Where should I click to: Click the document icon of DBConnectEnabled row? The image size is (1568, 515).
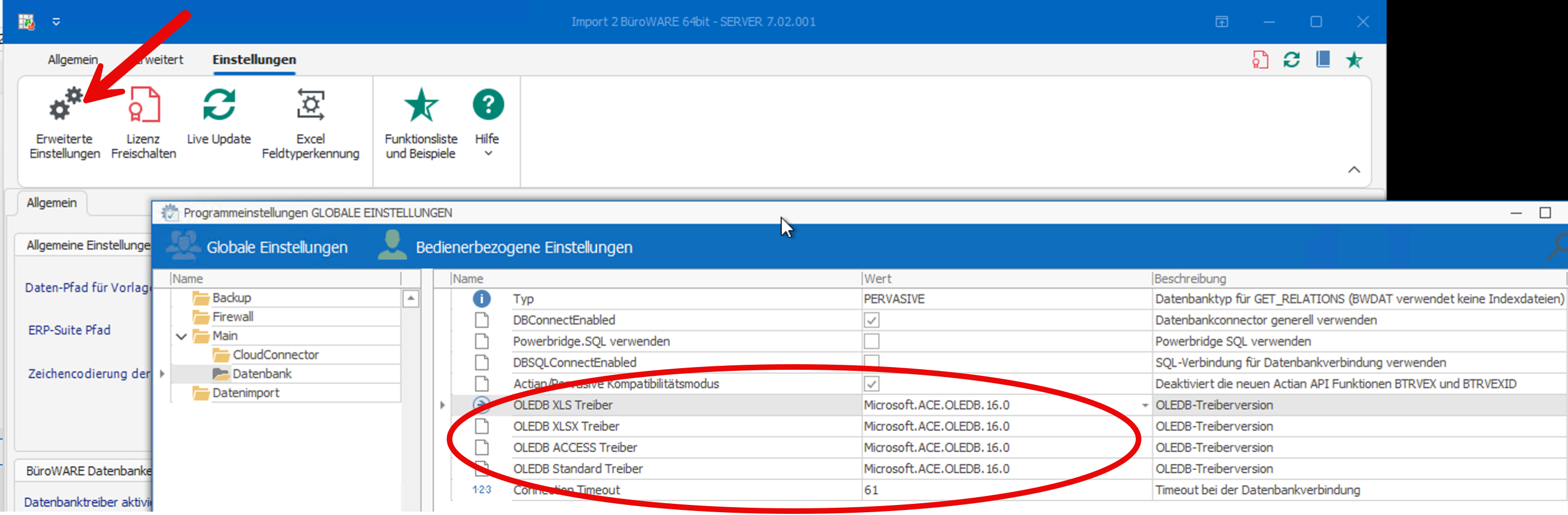point(481,320)
